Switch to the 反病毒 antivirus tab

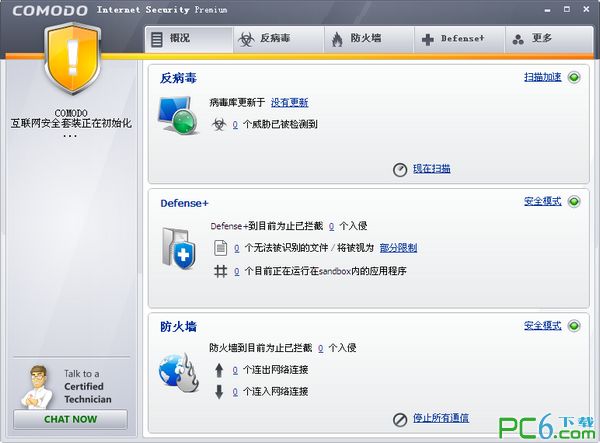click(279, 39)
